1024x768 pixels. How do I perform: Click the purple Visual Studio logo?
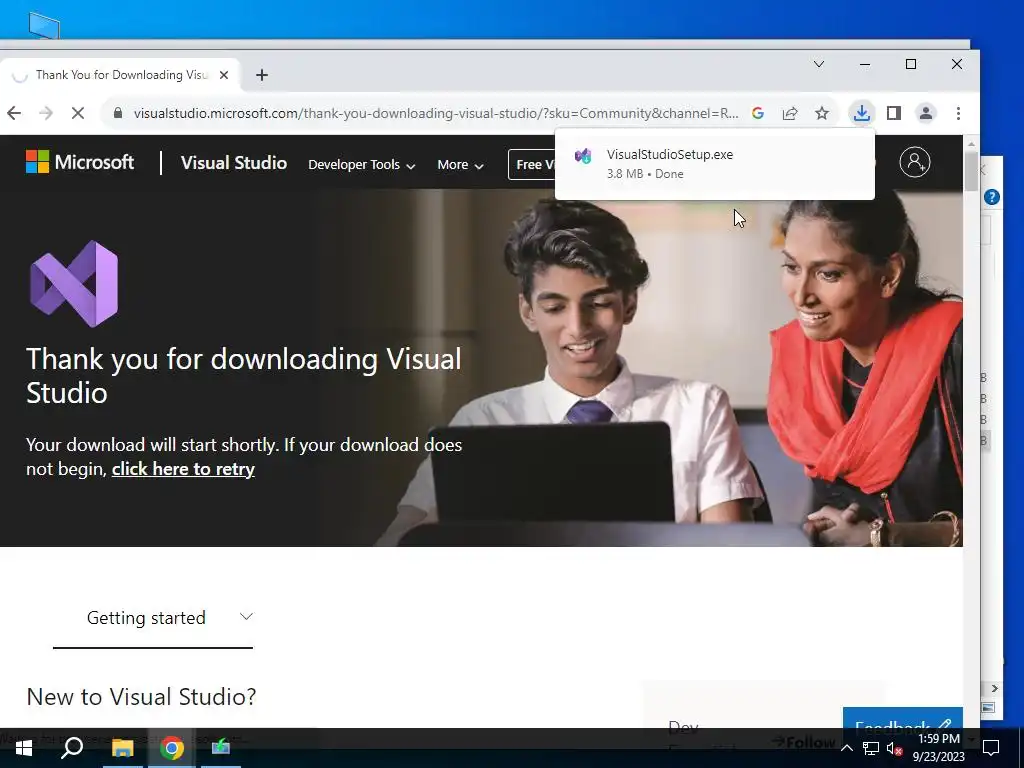(x=74, y=283)
